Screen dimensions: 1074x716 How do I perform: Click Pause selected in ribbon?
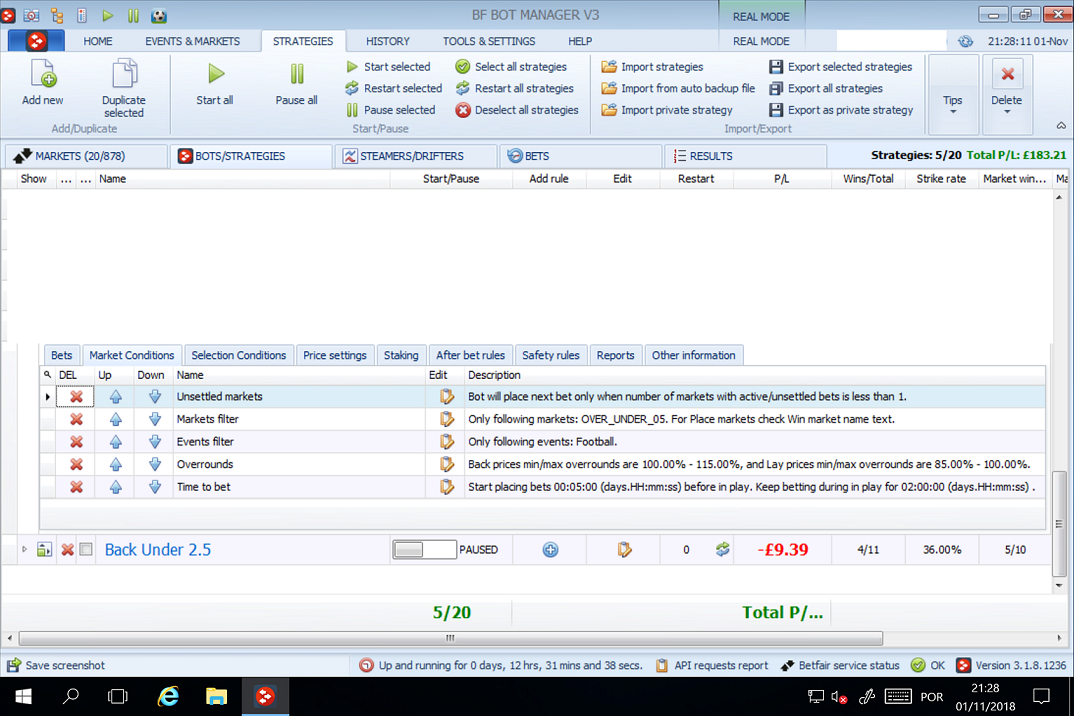tap(390, 110)
